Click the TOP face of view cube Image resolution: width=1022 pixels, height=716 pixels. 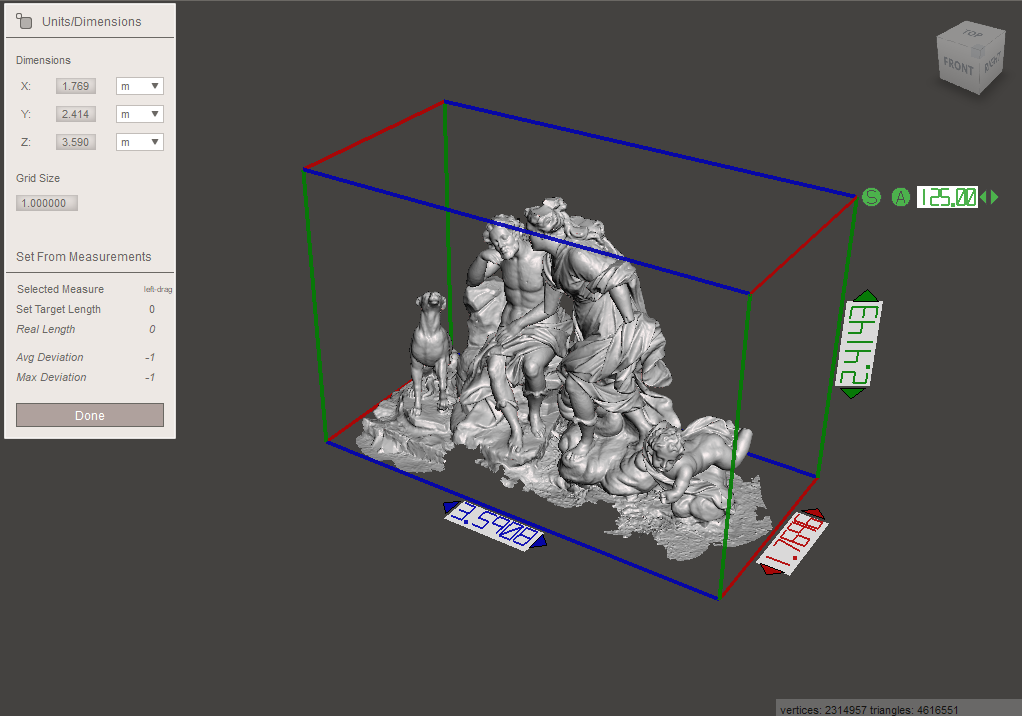pos(972,33)
